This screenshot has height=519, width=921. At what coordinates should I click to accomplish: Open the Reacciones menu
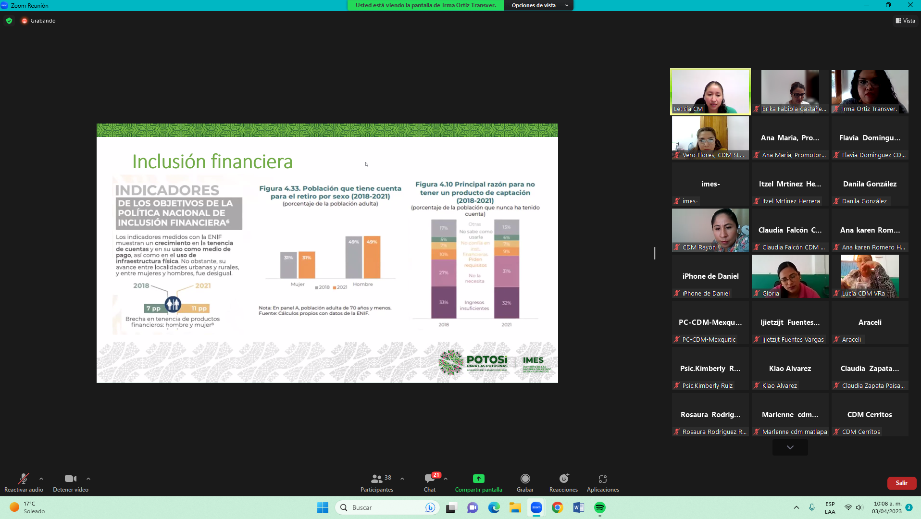pyautogui.click(x=563, y=481)
